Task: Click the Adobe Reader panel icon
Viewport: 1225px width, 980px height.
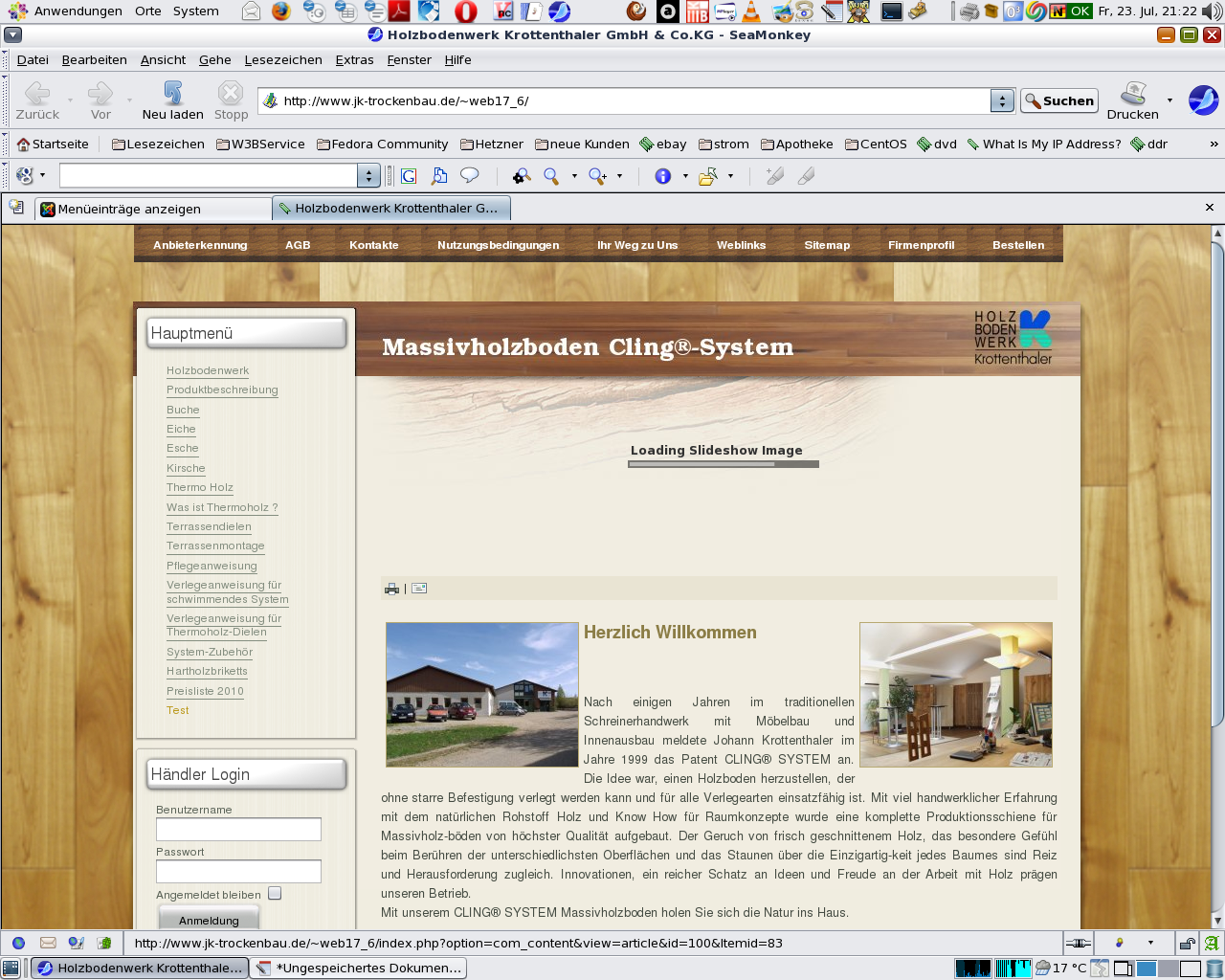Action: pyautogui.click(x=398, y=11)
